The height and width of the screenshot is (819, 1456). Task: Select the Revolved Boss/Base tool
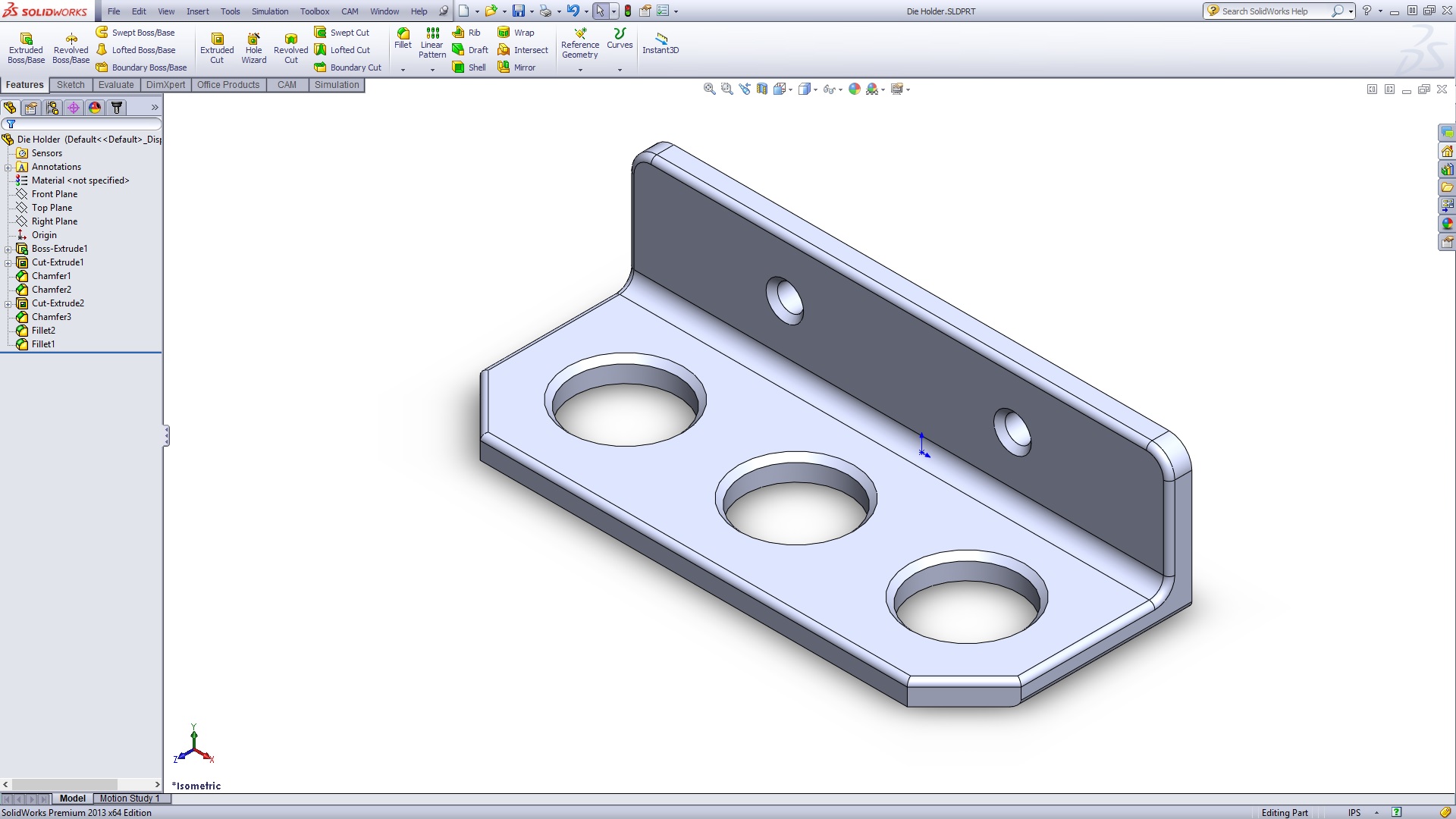(71, 49)
